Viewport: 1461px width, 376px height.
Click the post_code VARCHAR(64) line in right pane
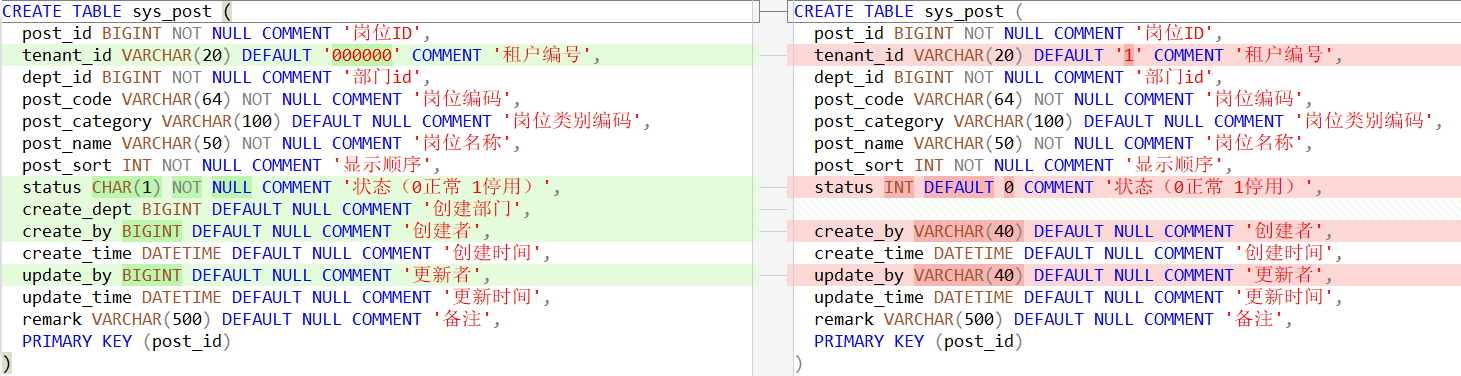pos(1063,99)
